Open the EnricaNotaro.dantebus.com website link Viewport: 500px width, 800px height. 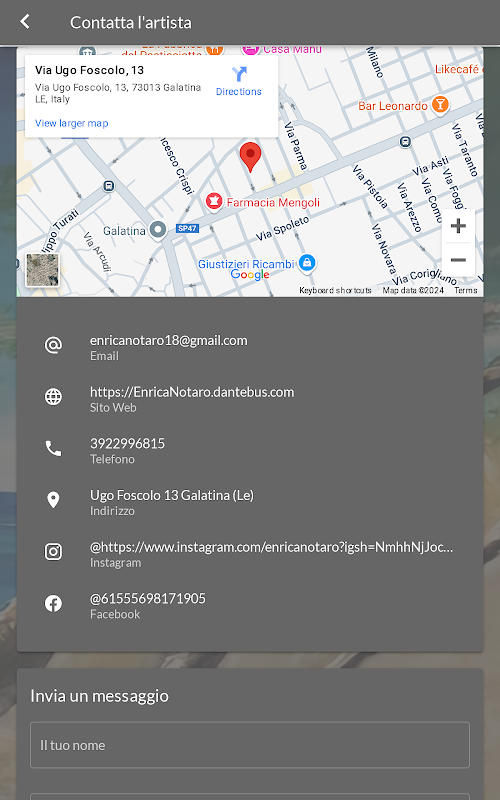pyautogui.click(x=192, y=392)
